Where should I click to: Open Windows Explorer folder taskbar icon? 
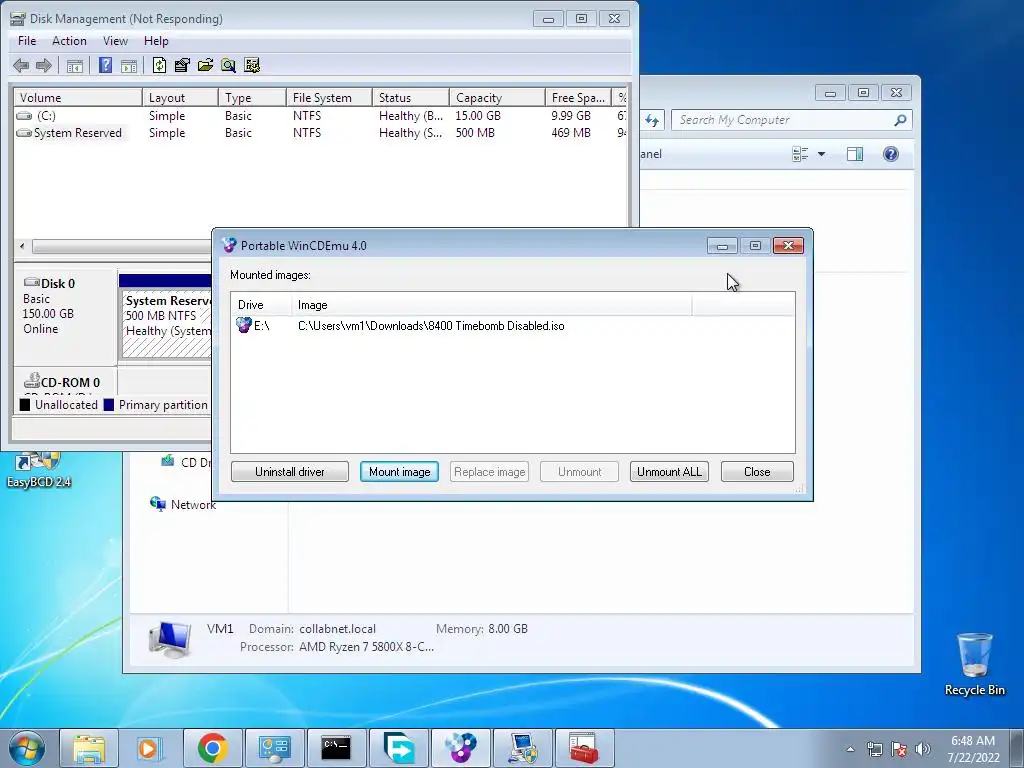click(89, 748)
